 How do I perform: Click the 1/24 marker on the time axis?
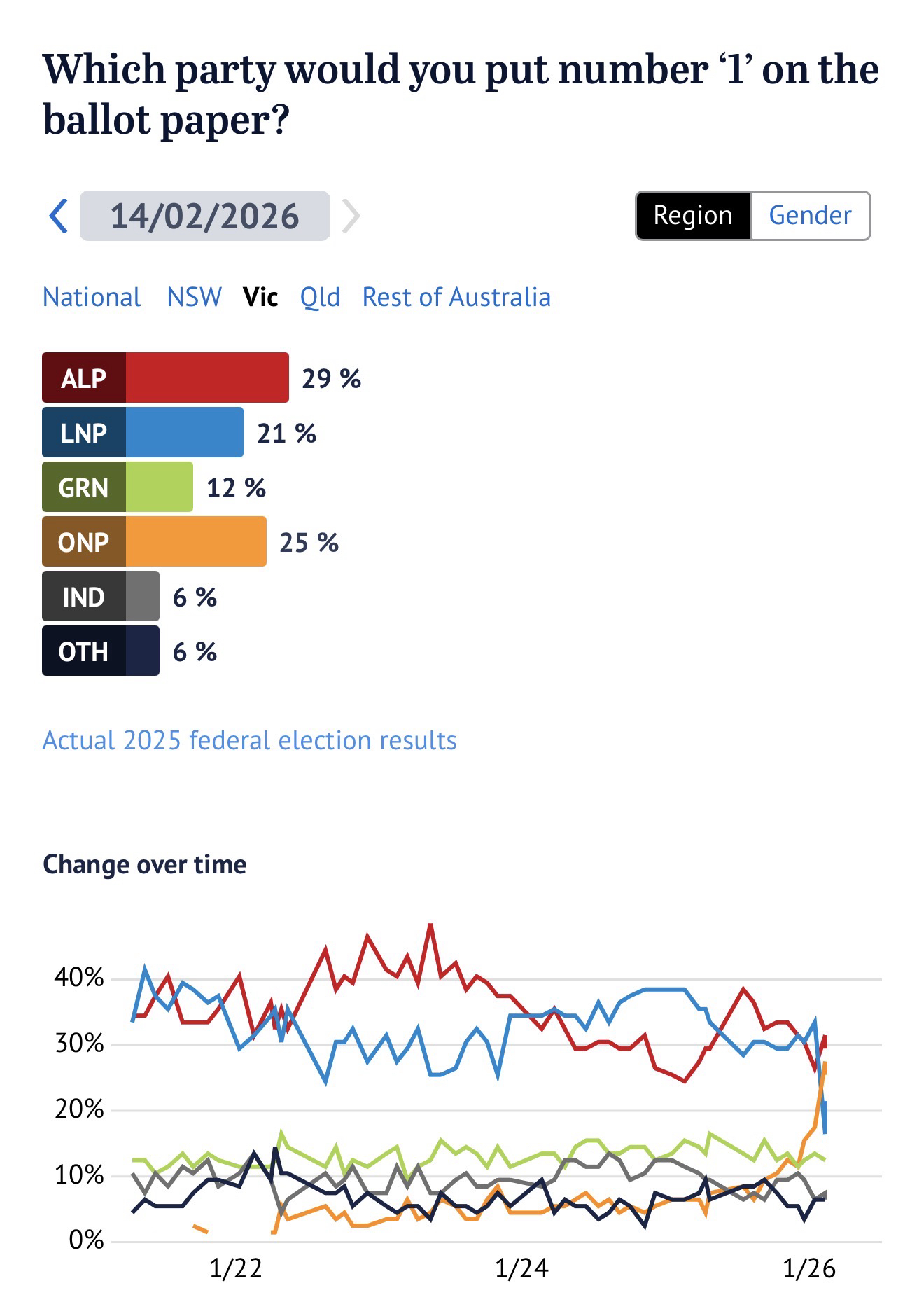(521, 1268)
